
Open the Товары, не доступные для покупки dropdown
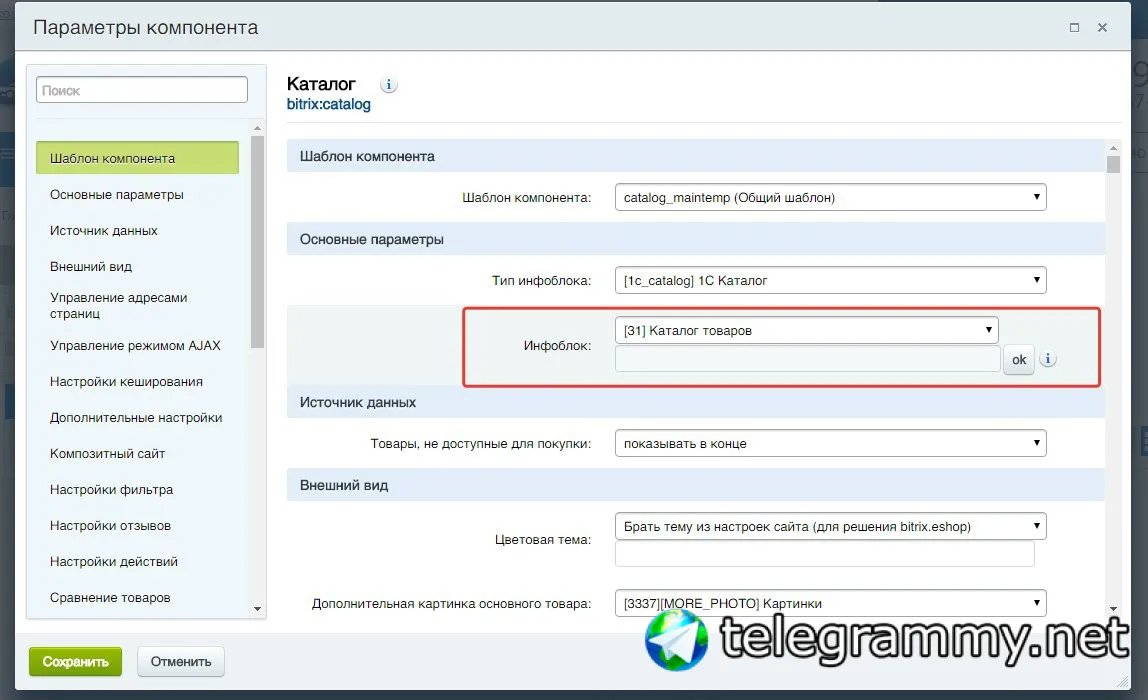click(830, 443)
